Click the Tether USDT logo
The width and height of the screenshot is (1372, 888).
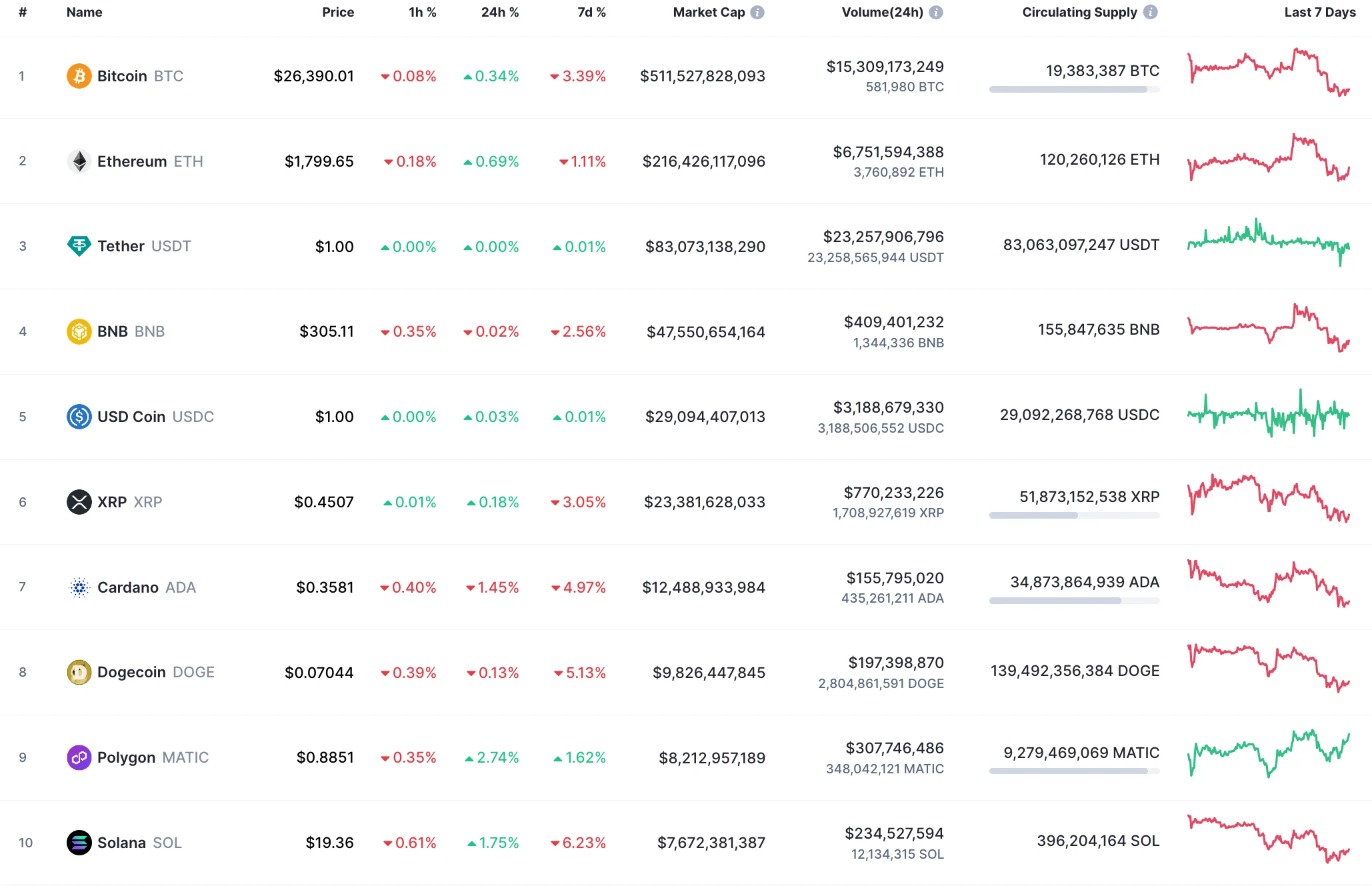pyautogui.click(x=79, y=246)
